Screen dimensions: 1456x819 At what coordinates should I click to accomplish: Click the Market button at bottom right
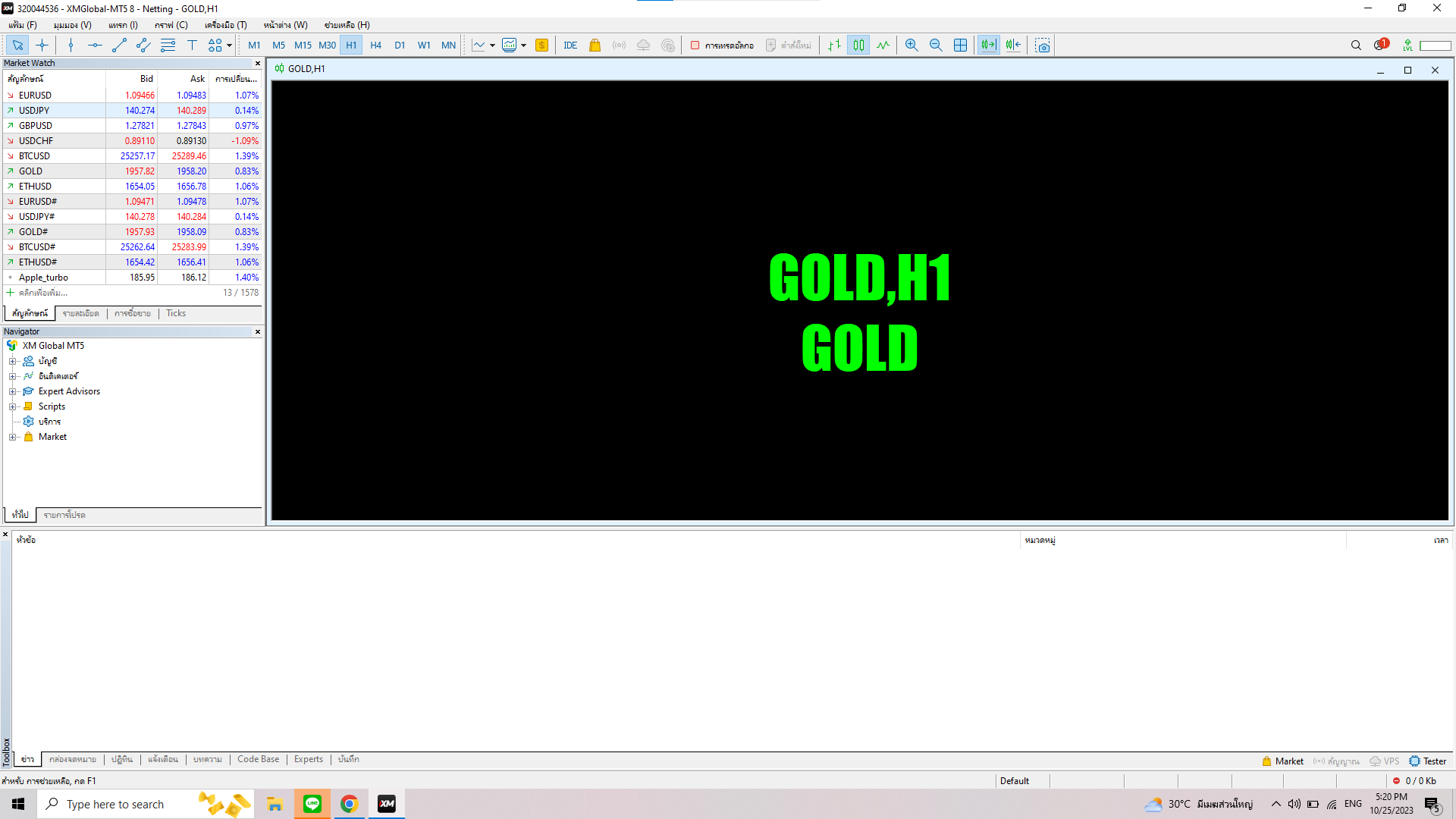pos(1283,761)
